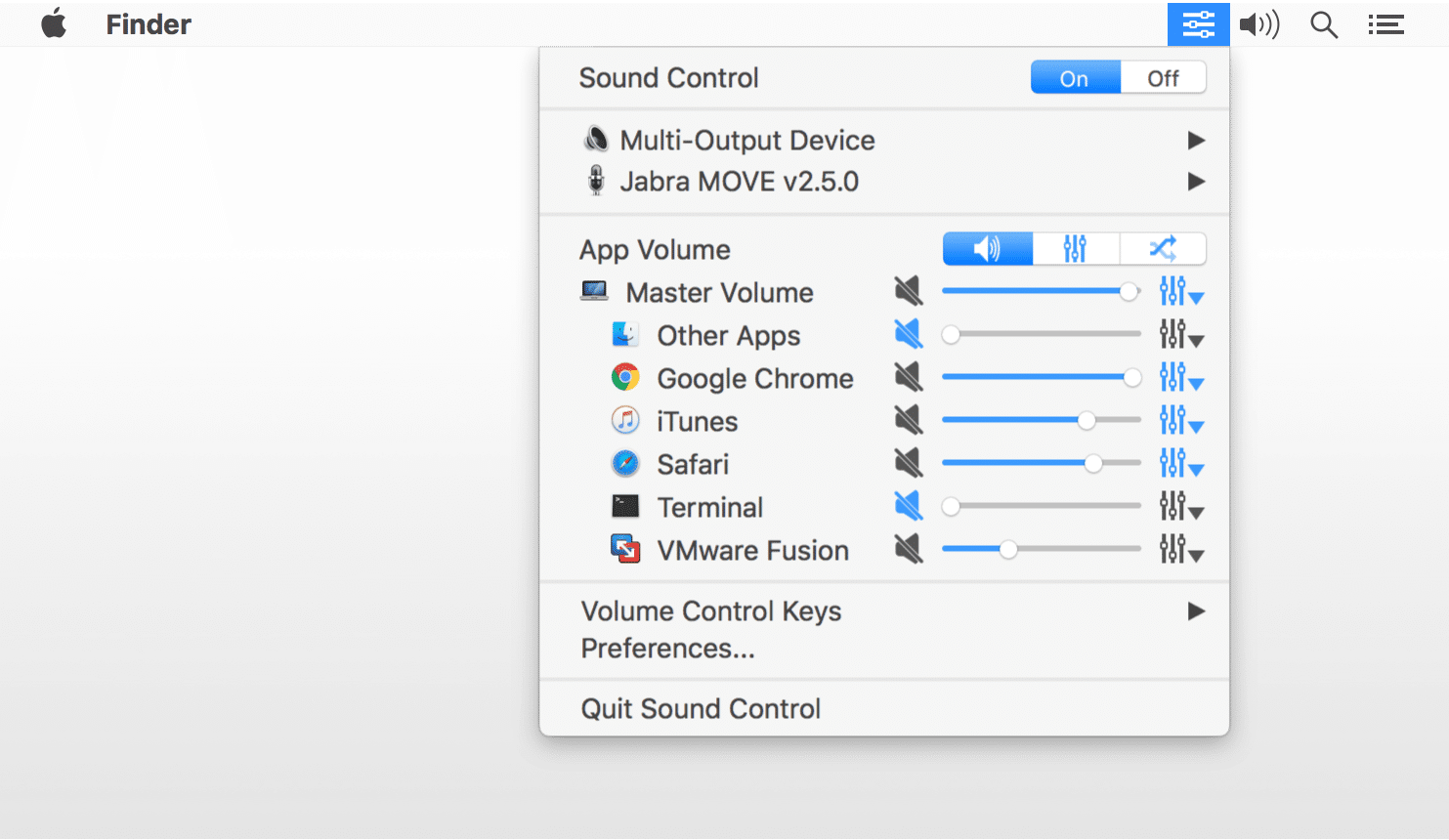This screenshot has height=840, width=1449.
Task: Mute Master Volume
Action: pos(909,291)
